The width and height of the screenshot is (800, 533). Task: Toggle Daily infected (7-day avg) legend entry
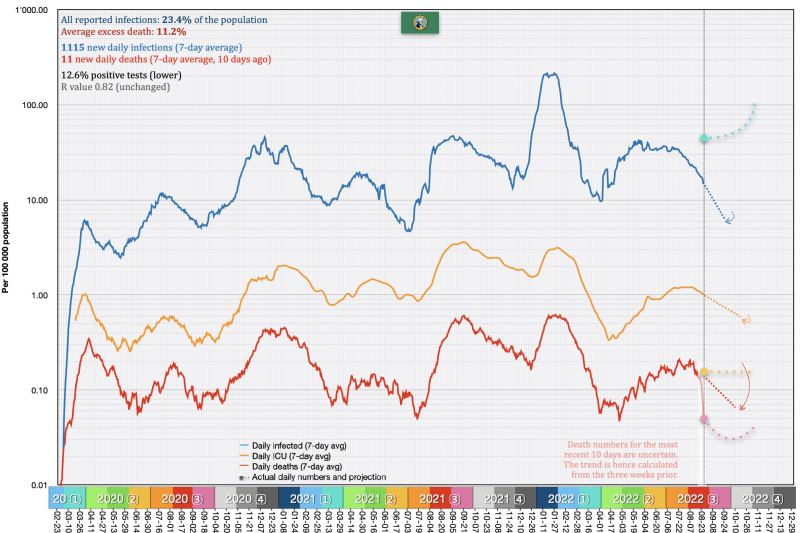(294, 445)
